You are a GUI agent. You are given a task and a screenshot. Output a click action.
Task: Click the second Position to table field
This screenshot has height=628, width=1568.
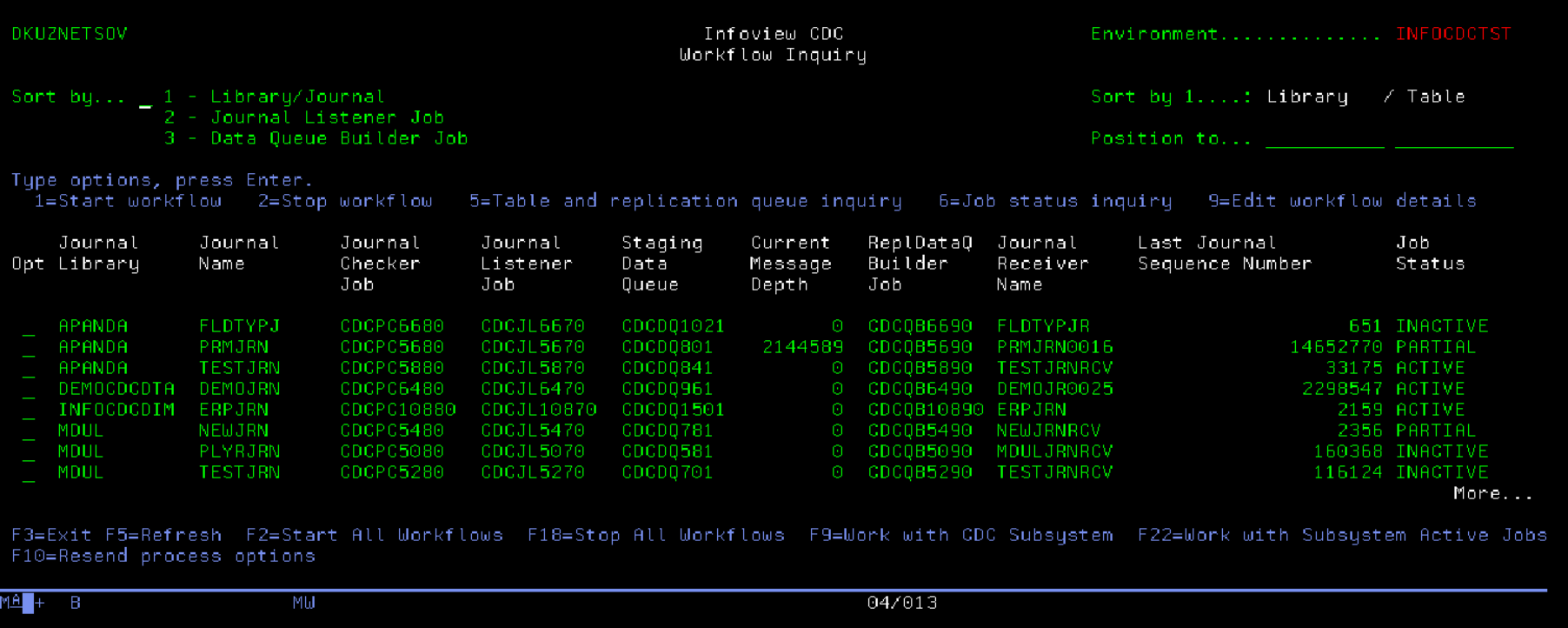point(1454,139)
